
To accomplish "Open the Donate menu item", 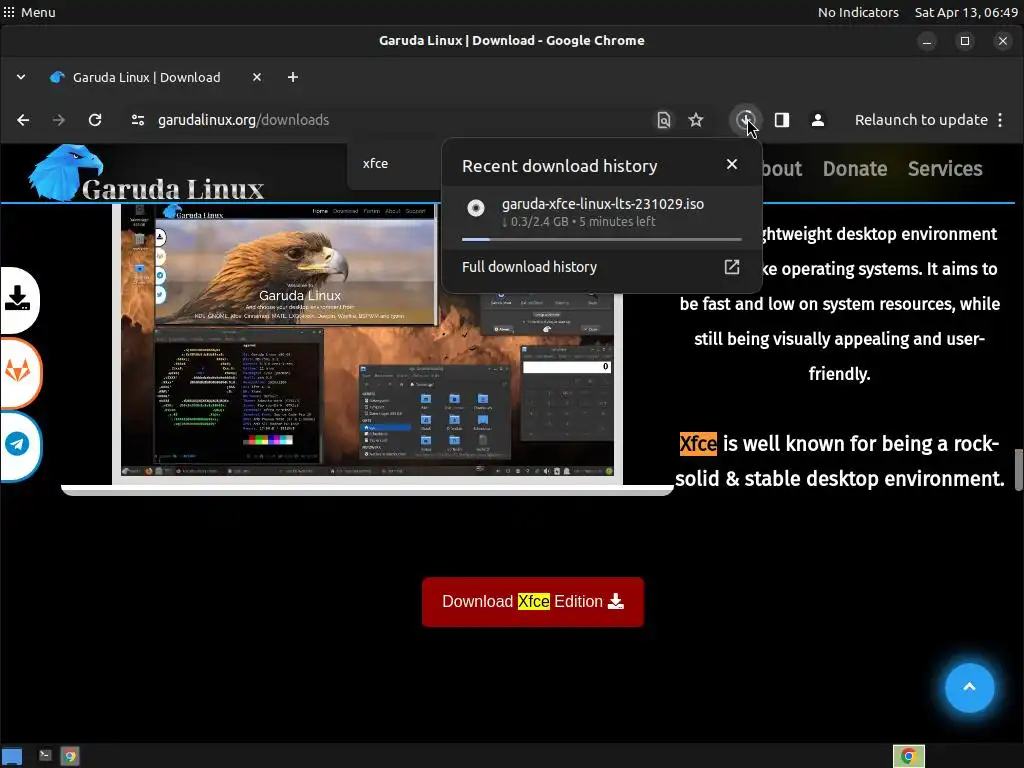I will [x=855, y=169].
